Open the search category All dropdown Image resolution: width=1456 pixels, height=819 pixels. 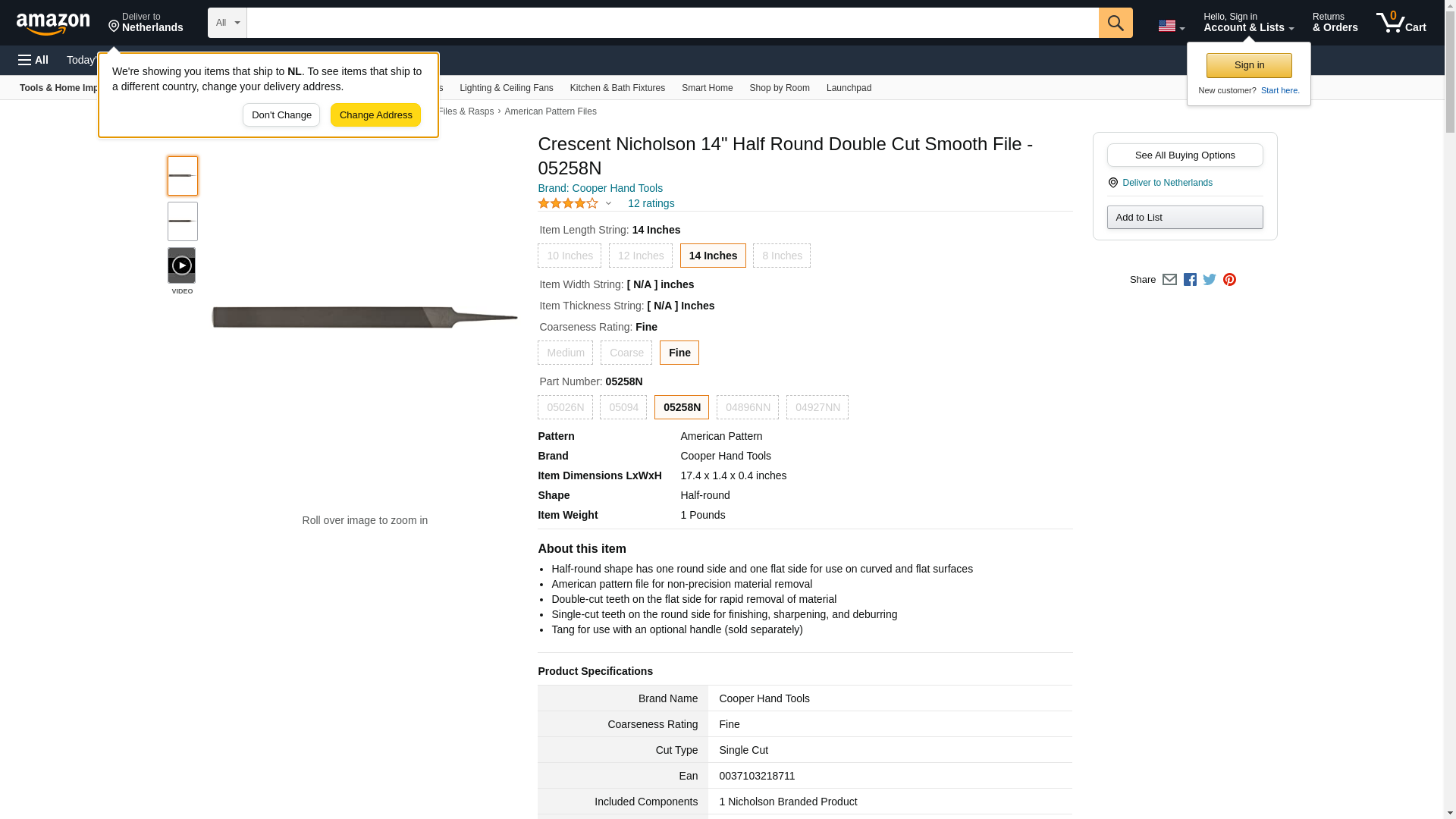click(227, 23)
